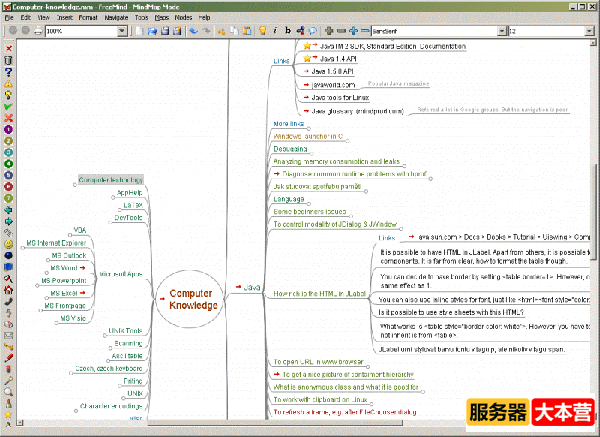Open the Navigate menu

[x=116, y=18]
